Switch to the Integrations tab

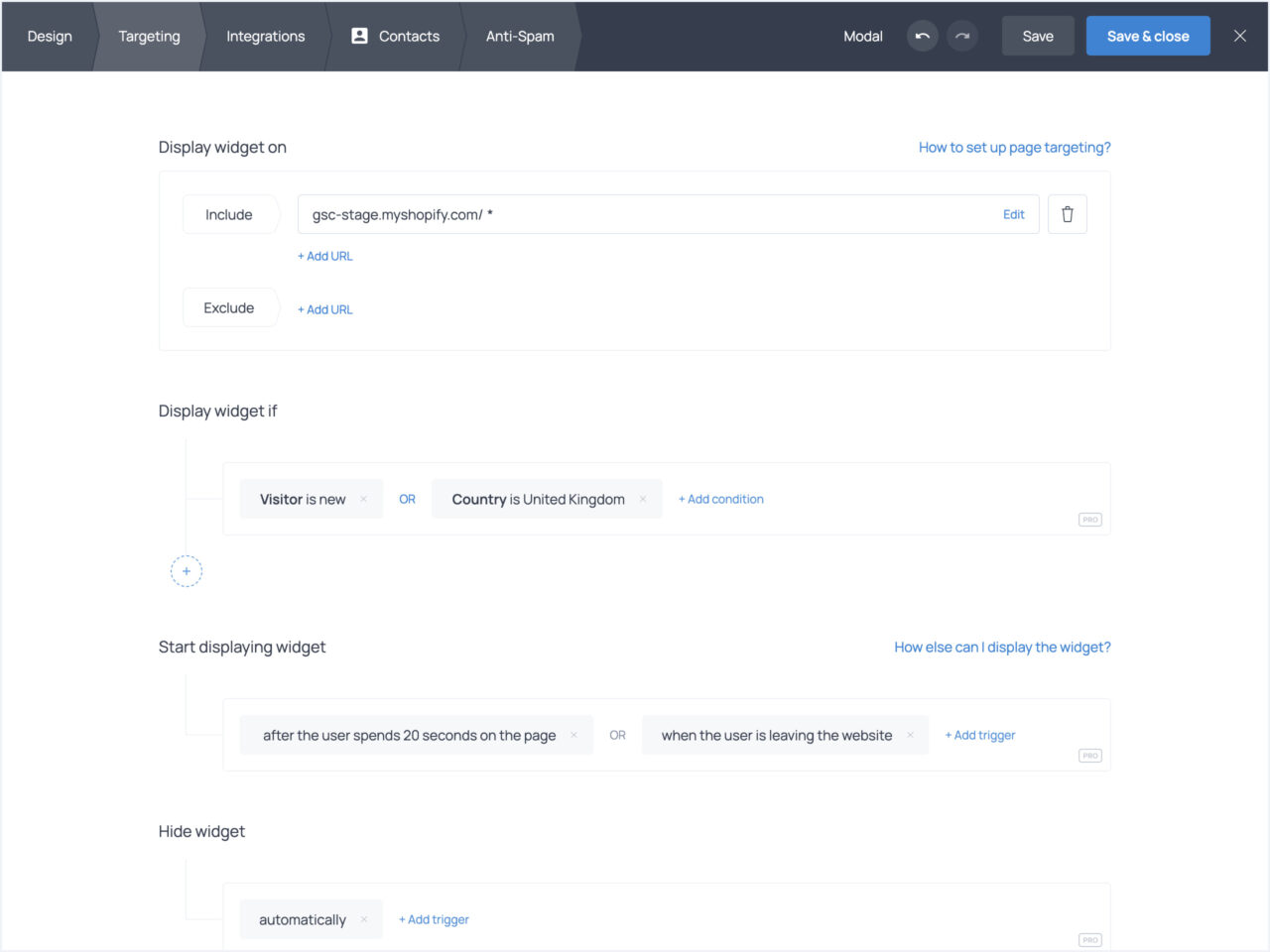[265, 37]
